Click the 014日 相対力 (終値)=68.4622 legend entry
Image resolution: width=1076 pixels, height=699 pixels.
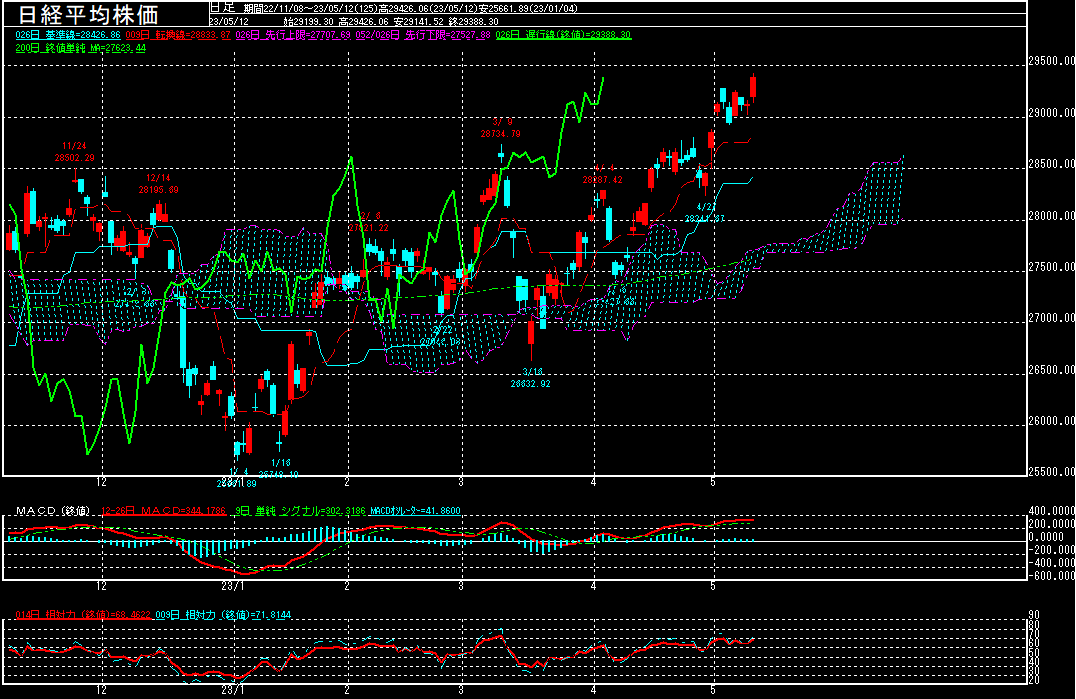point(83,615)
